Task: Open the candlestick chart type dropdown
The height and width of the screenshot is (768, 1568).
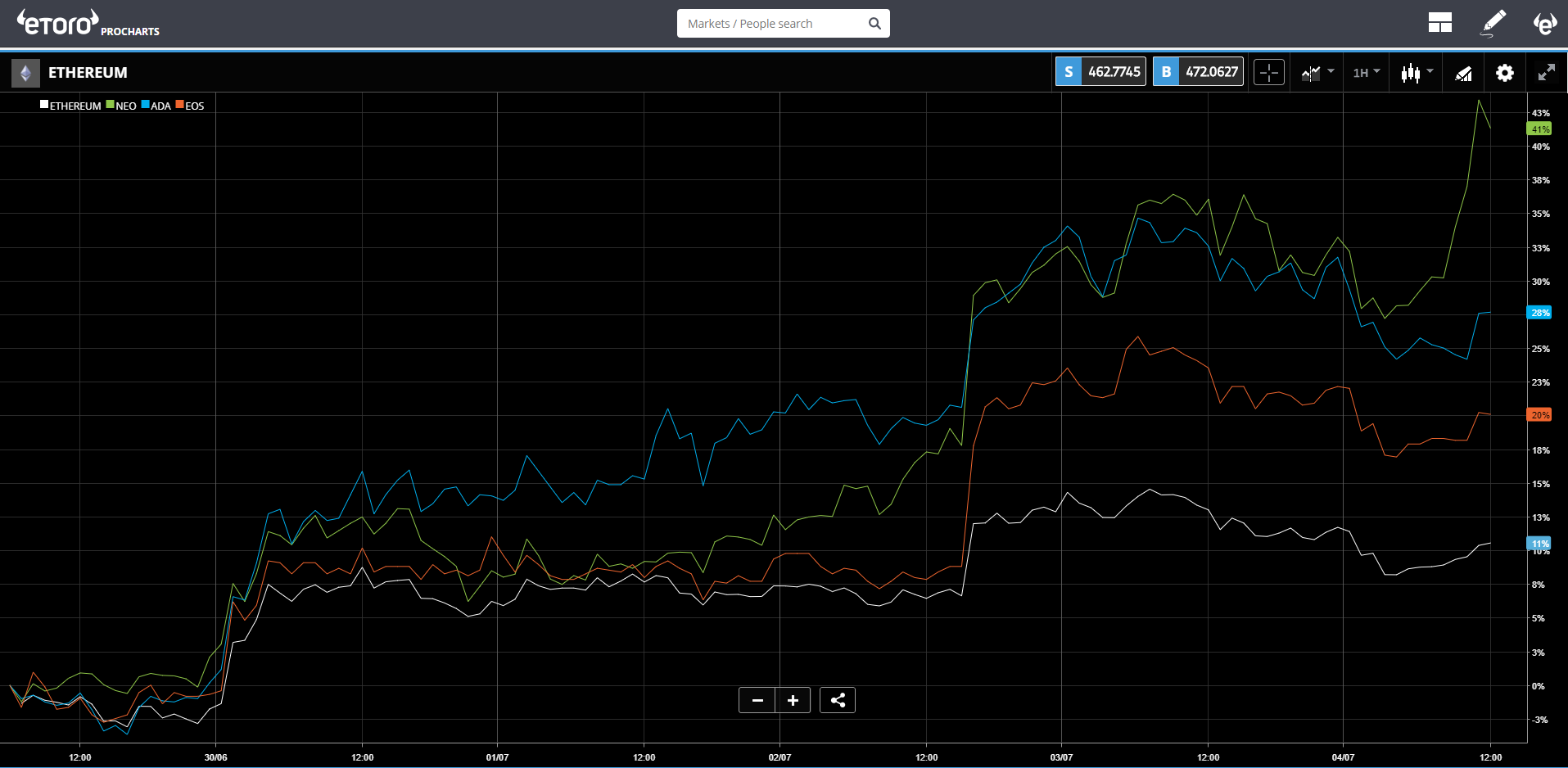Action: click(1417, 73)
